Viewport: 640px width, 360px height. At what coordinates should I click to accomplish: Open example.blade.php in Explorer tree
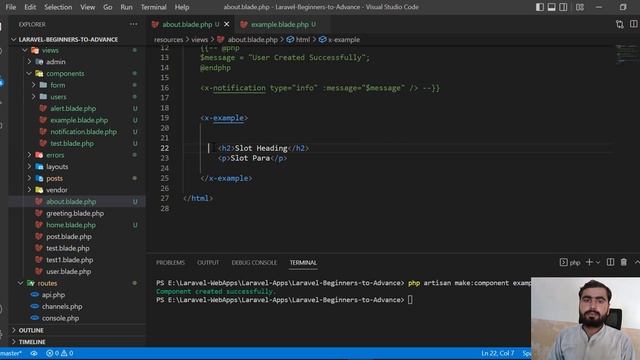click(x=79, y=120)
